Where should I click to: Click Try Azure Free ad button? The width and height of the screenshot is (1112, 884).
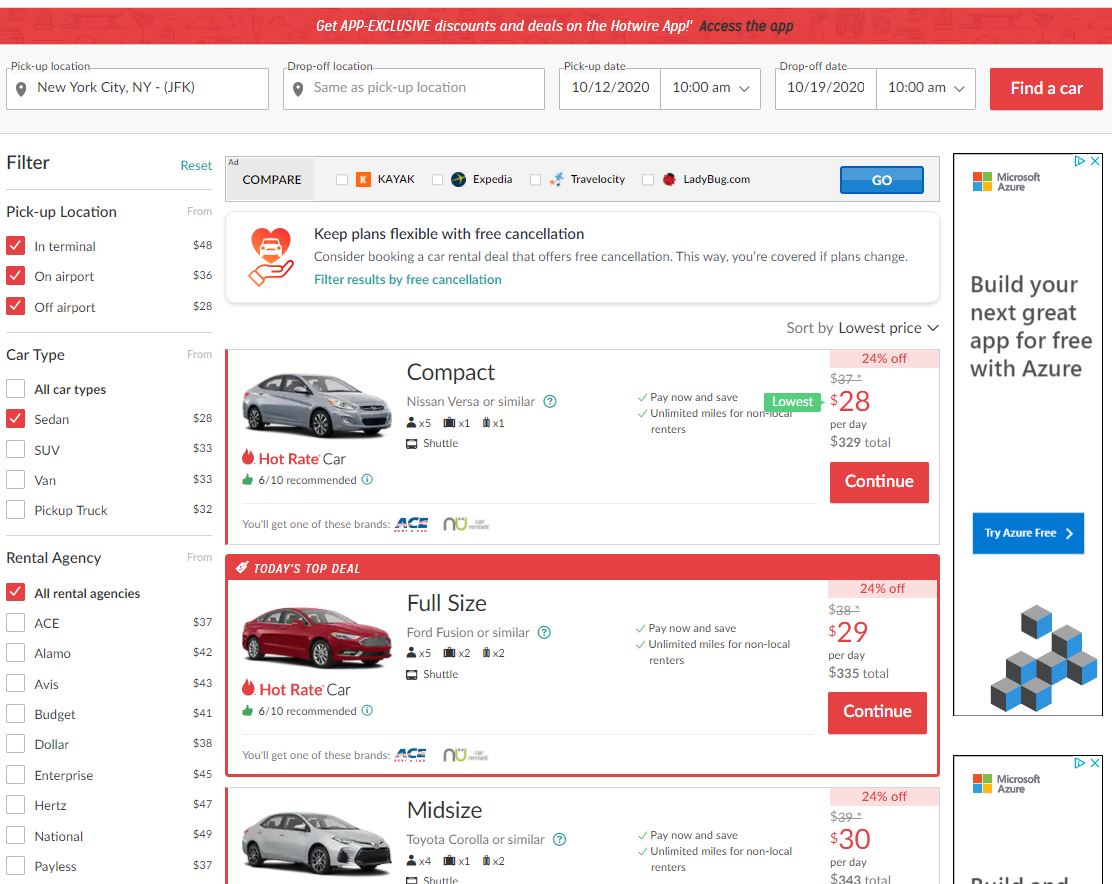pyautogui.click(x=1028, y=533)
